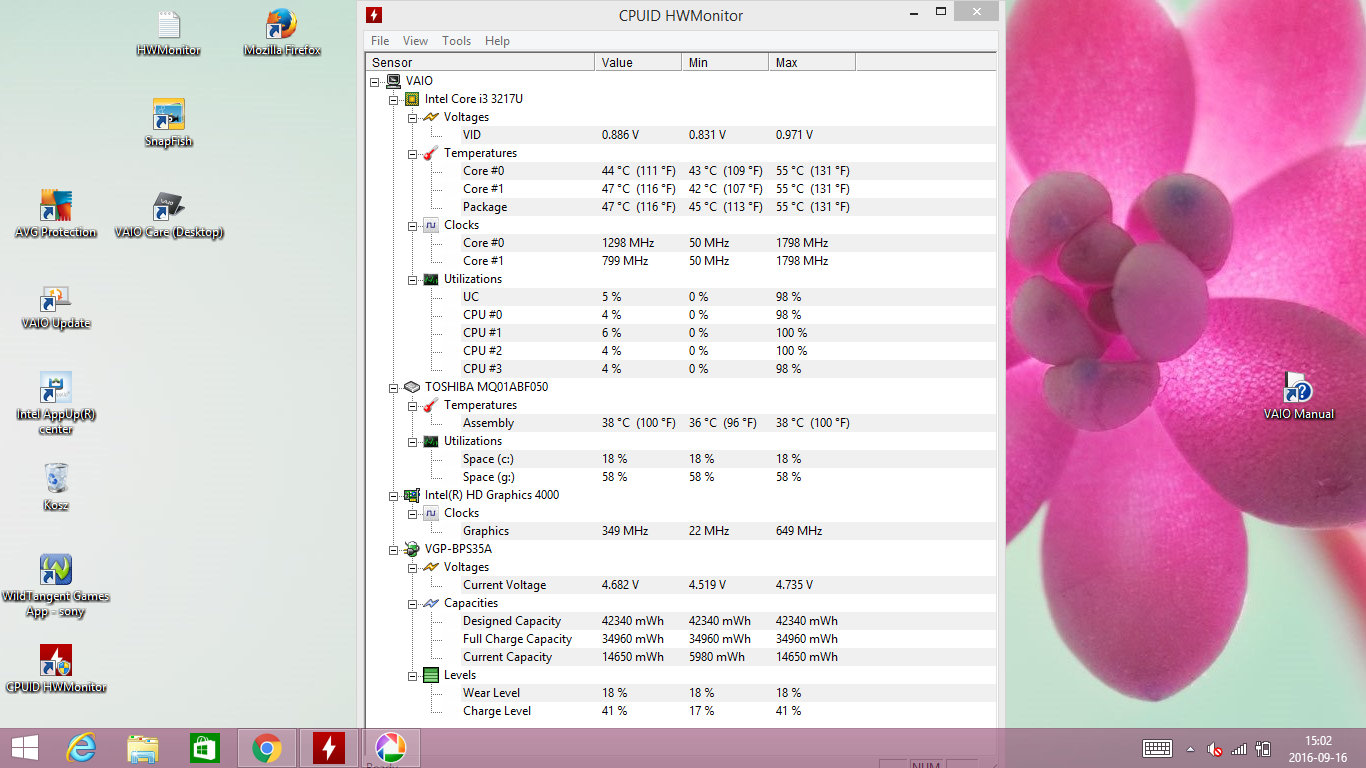Open VAIO Update desktop shortcut
The height and width of the screenshot is (768, 1366).
56,305
